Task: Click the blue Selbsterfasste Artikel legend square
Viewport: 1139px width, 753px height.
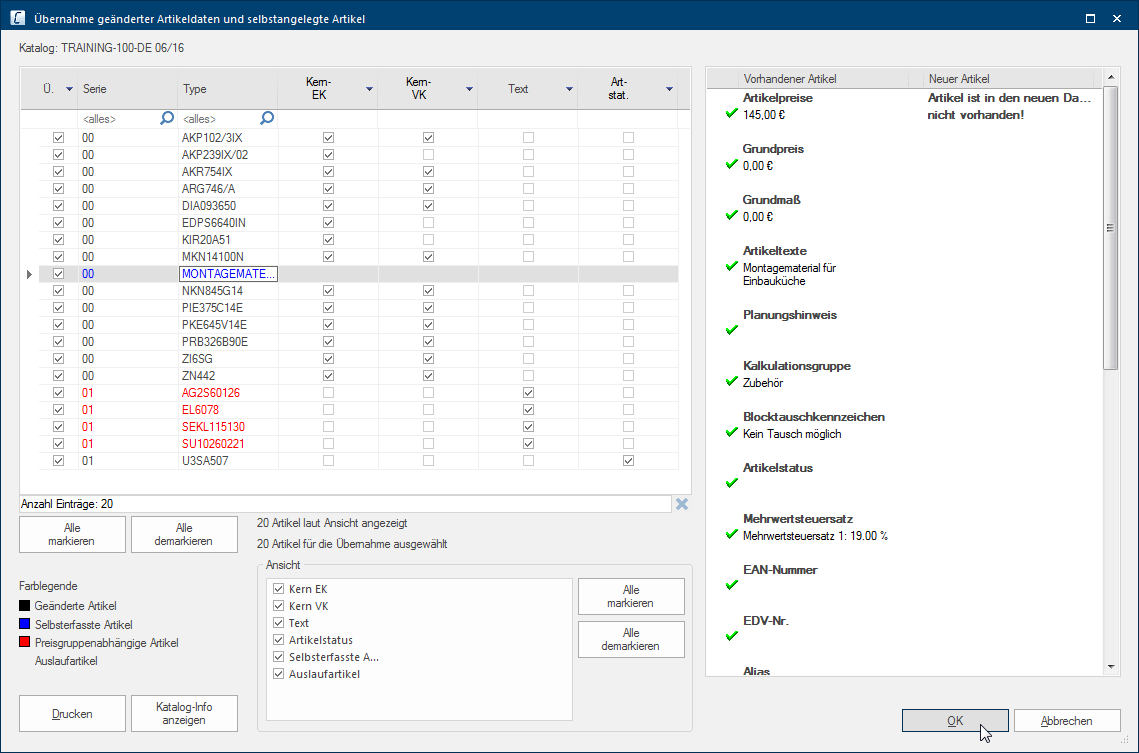Action: tap(25, 625)
